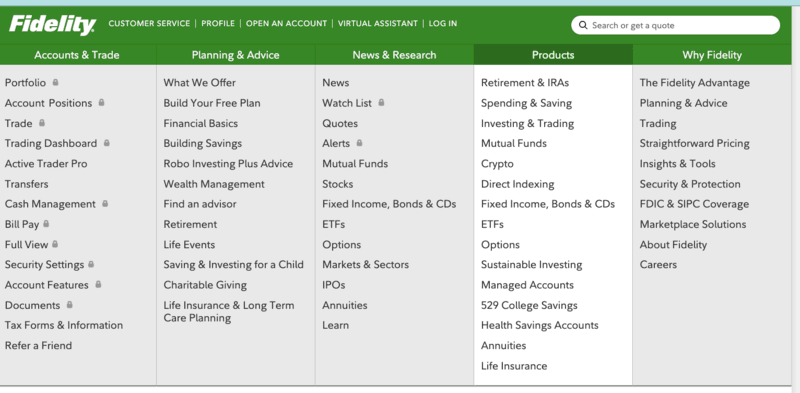The height and width of the screenshot is (393, 800).
Task: Open Active Trader Pro
Action: click(46, 164)
